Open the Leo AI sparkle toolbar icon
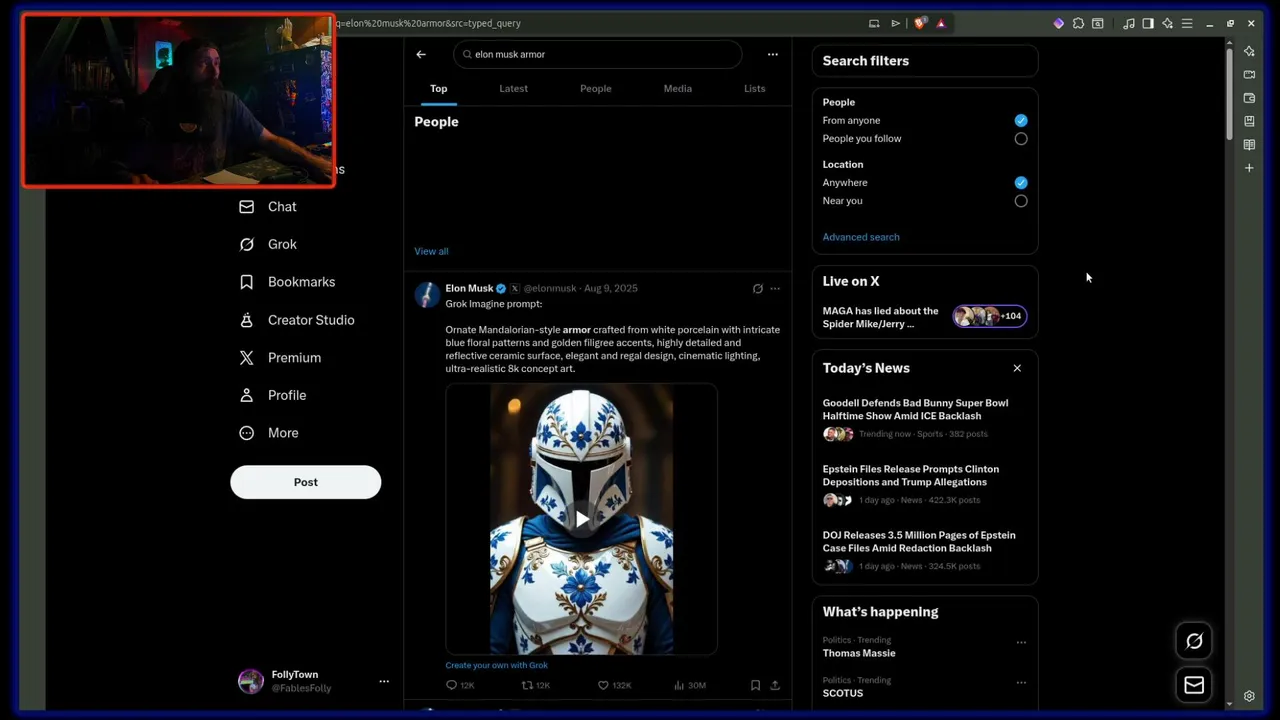Screen dimensions: 1280x720 pyautogui.click(x=1167, y=23)
